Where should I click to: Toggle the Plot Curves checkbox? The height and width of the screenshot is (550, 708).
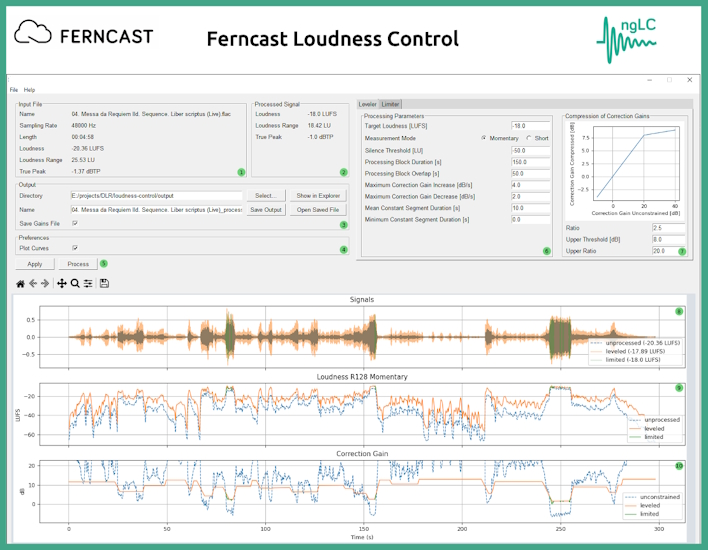click(x=75, y=248)
